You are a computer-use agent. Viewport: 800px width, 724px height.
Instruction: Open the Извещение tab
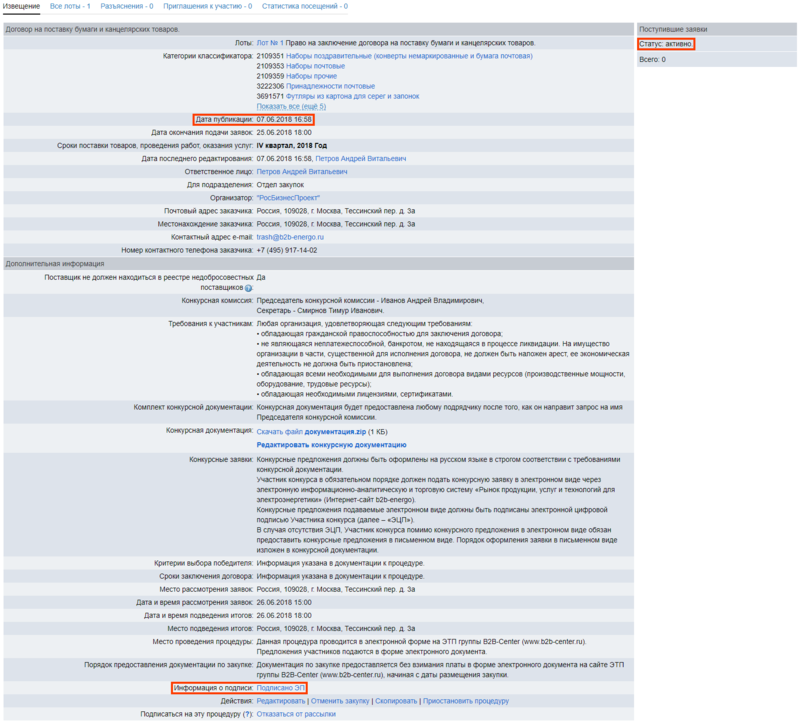(x=21, y=6)
